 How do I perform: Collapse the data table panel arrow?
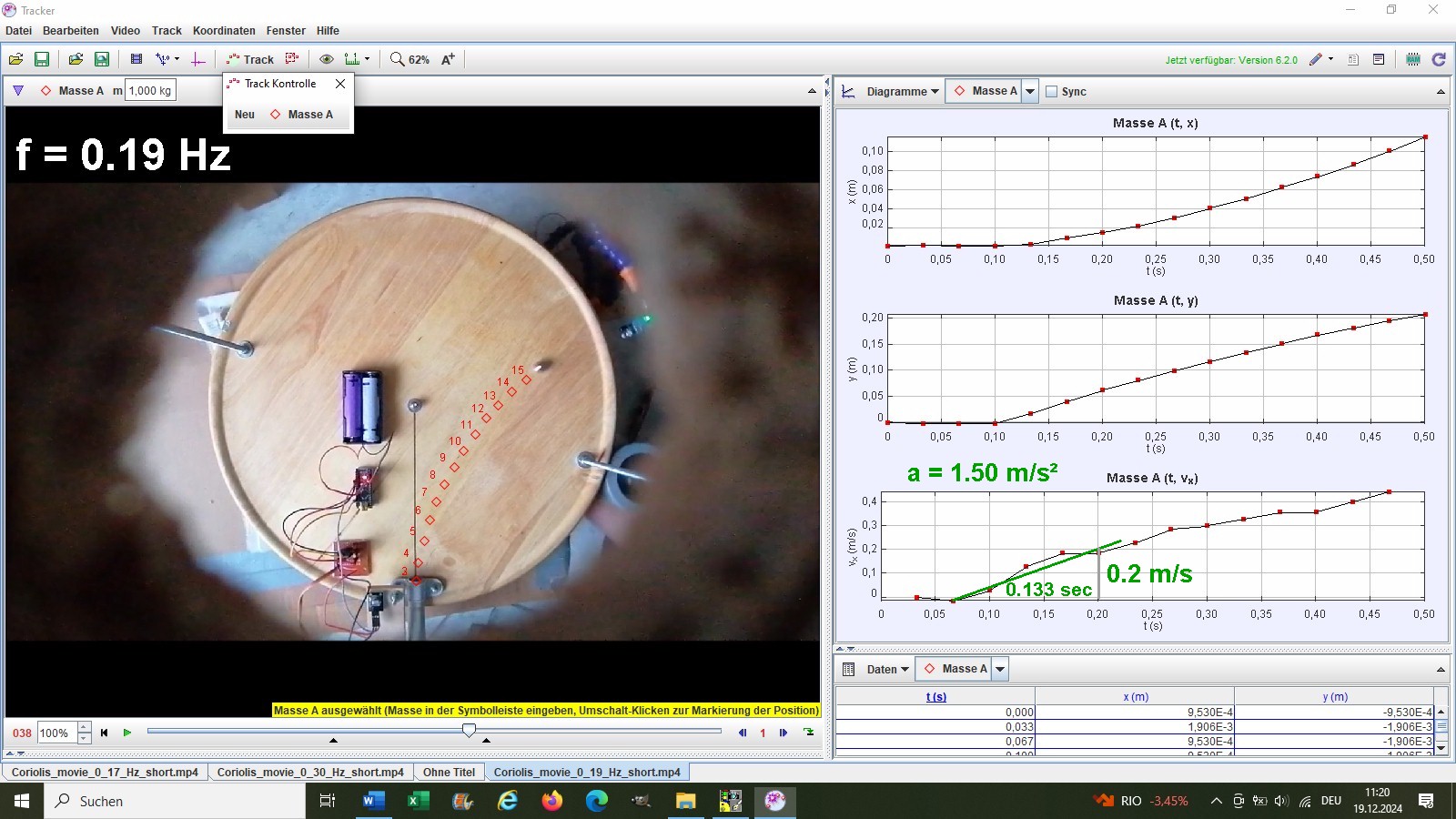tap(1441, 670)
